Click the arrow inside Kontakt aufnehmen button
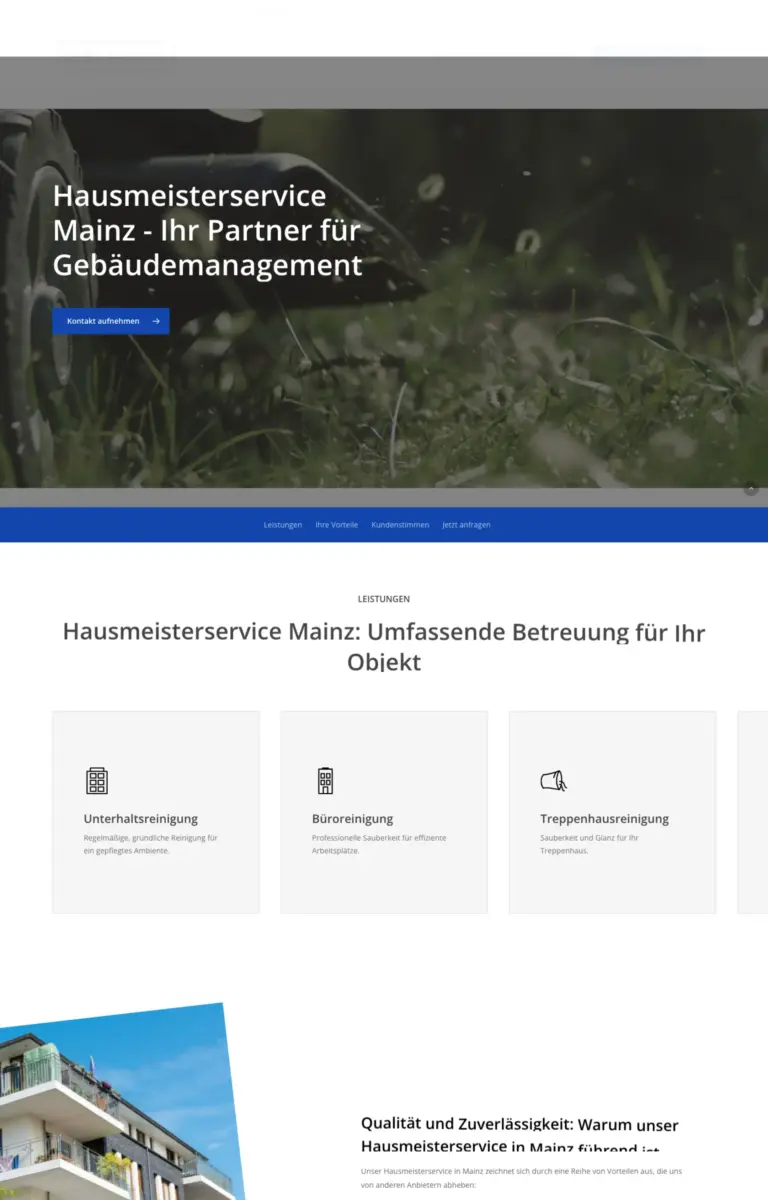The width and height of the screenshot is (768, 1200). [x=156, y=321]
